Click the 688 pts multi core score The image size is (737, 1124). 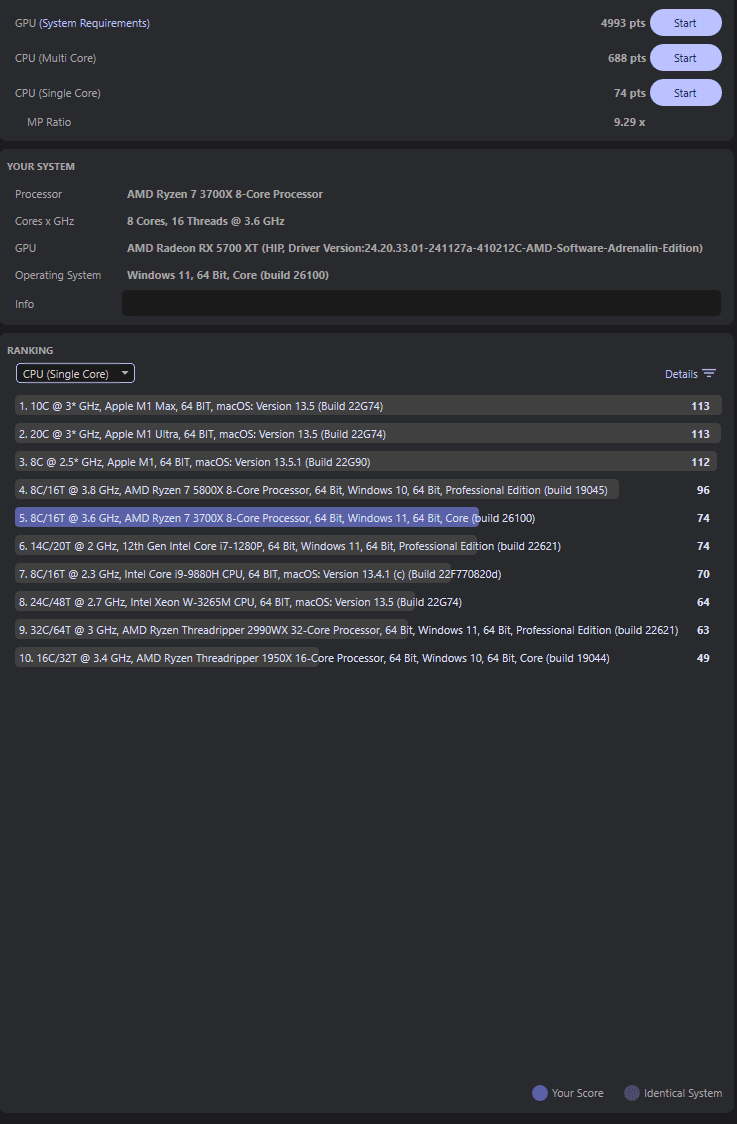click(627, 58)
